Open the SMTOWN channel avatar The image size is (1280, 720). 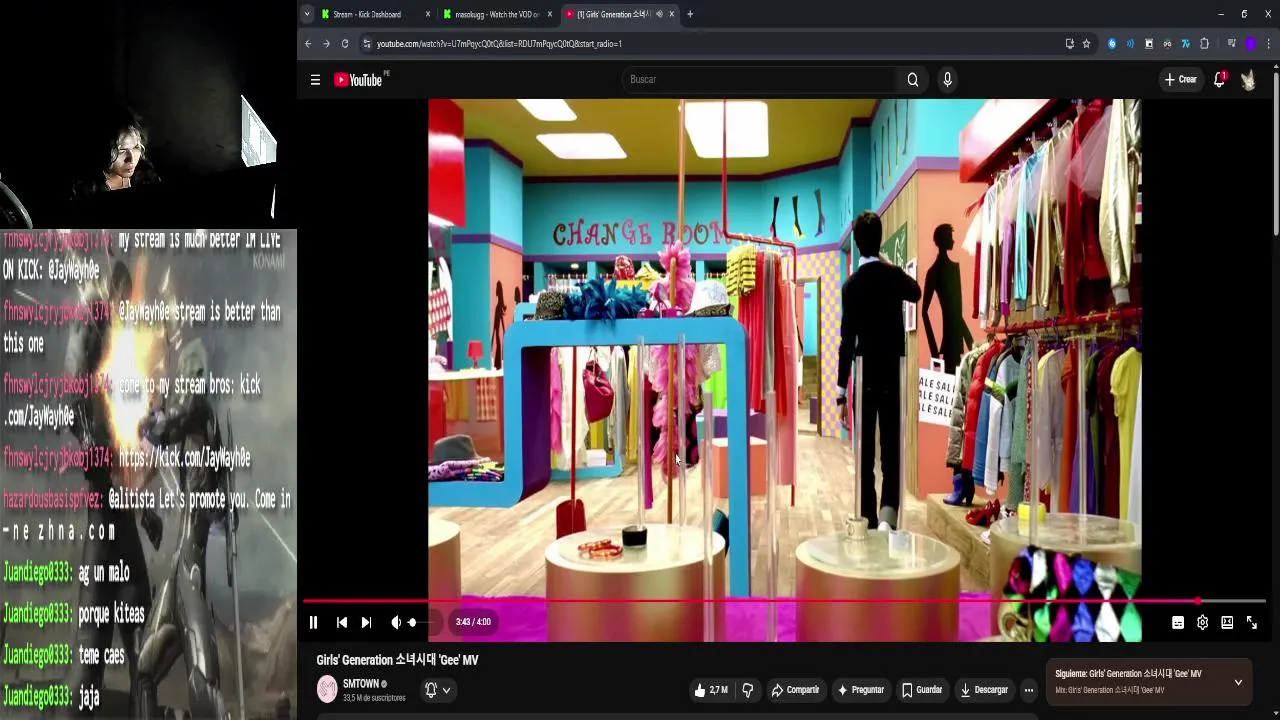point(327,689)
